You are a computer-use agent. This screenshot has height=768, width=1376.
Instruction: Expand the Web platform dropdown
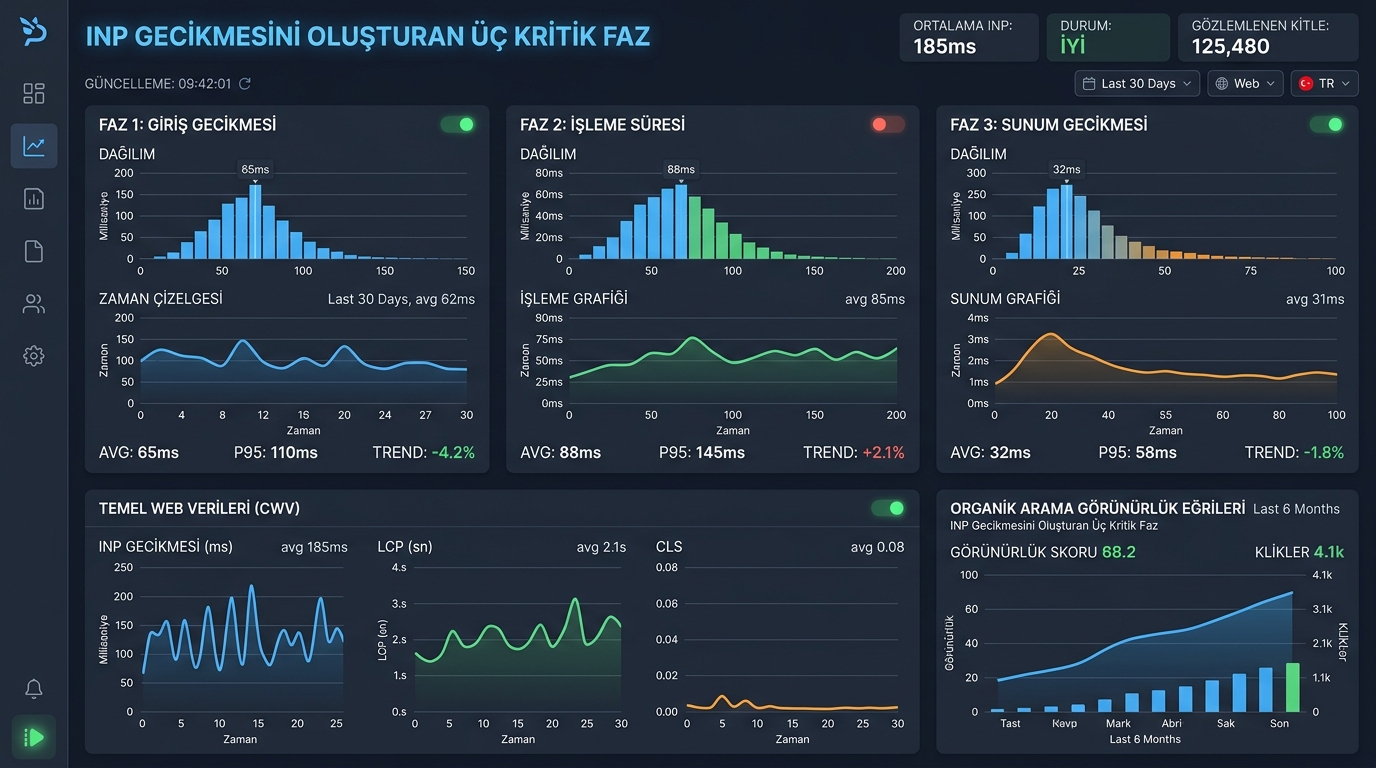coord(1245,83)
